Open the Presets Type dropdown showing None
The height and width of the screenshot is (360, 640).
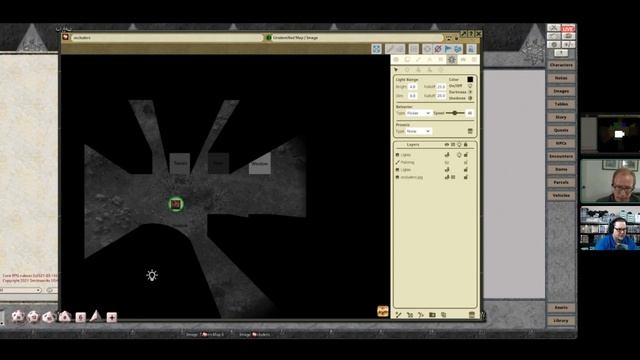pyautogui.click(x=418, y=131)
